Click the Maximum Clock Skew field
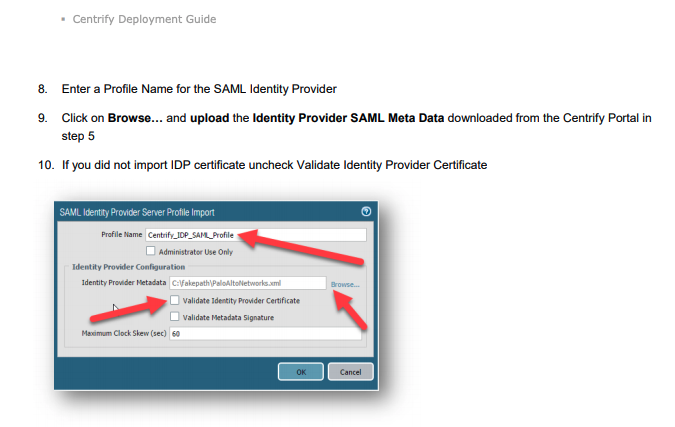Image resolution: width=675 pixels, height=427 pixels. click(265, 334)
